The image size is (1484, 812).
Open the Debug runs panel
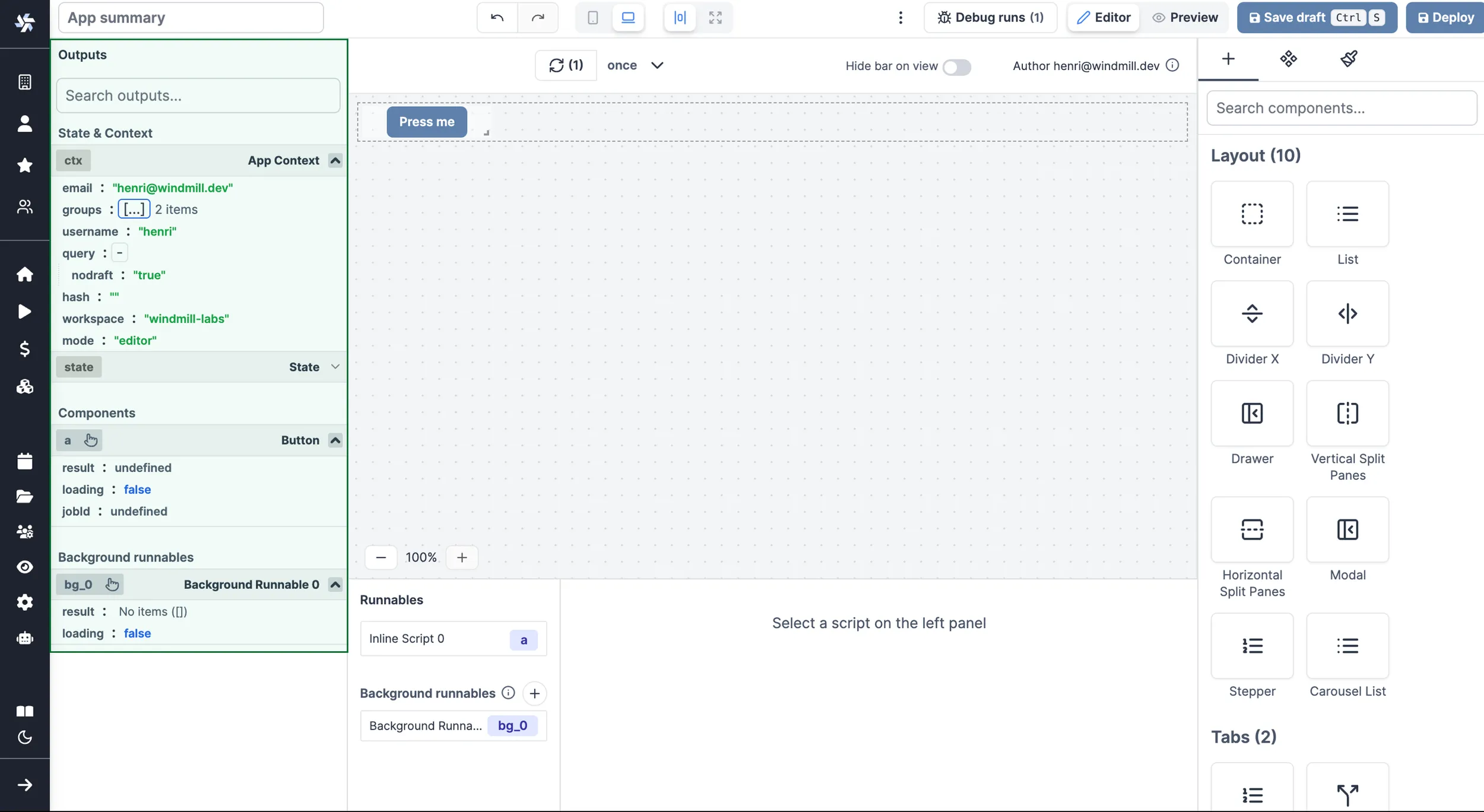(x=990, y=17)
